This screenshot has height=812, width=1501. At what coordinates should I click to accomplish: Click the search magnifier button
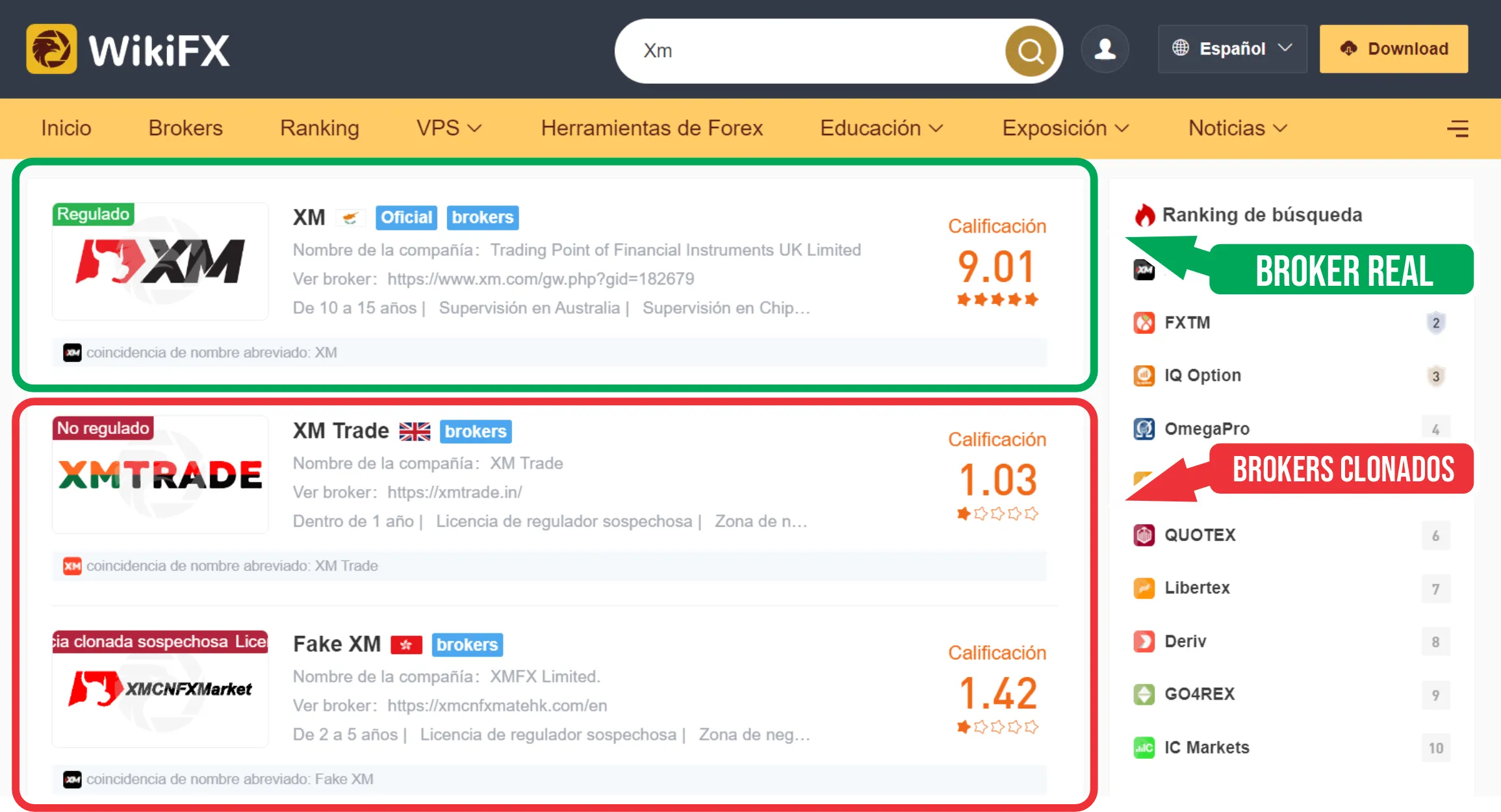(1031, 51)
